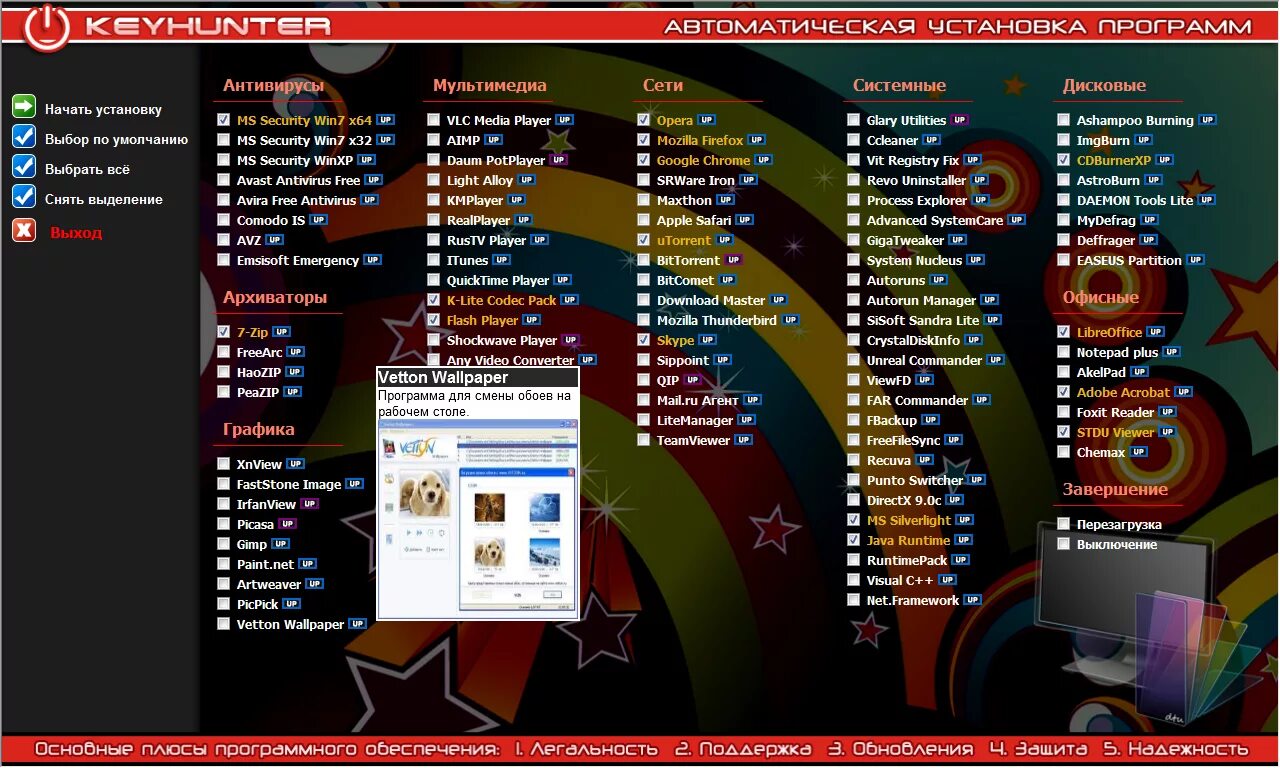This screenshot has width=1280, height=768.
Task: Click Выбрать всё to select all
Action: [87, 170]
